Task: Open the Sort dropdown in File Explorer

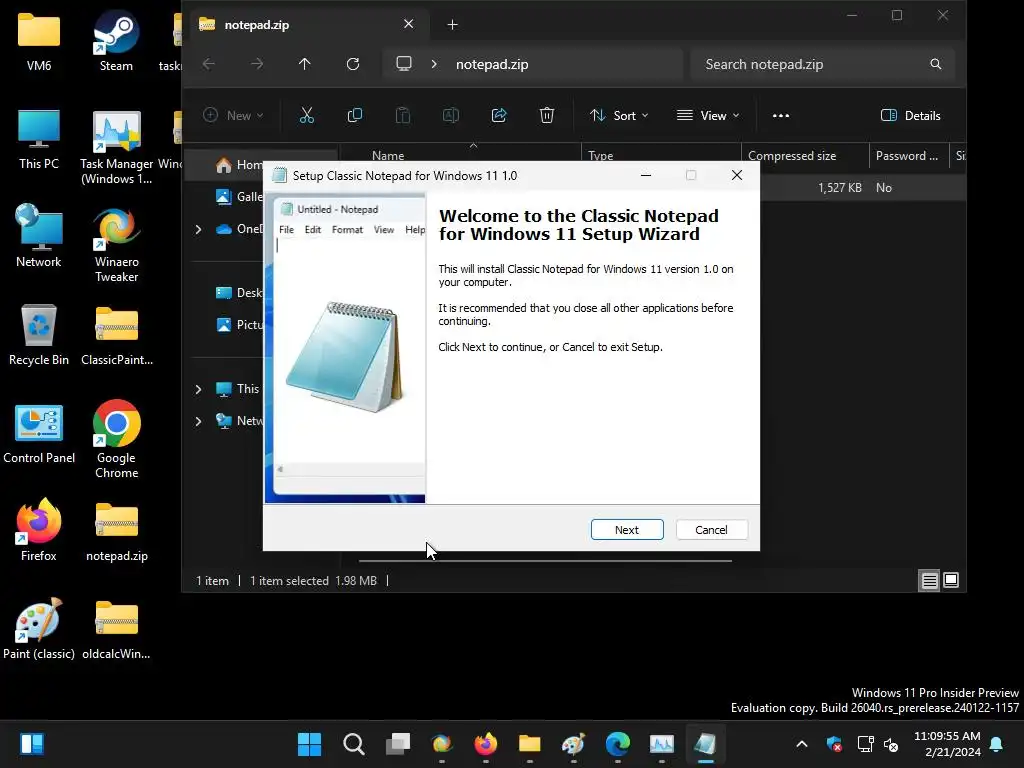Action: pyautogui.click(x=618, y=116)
